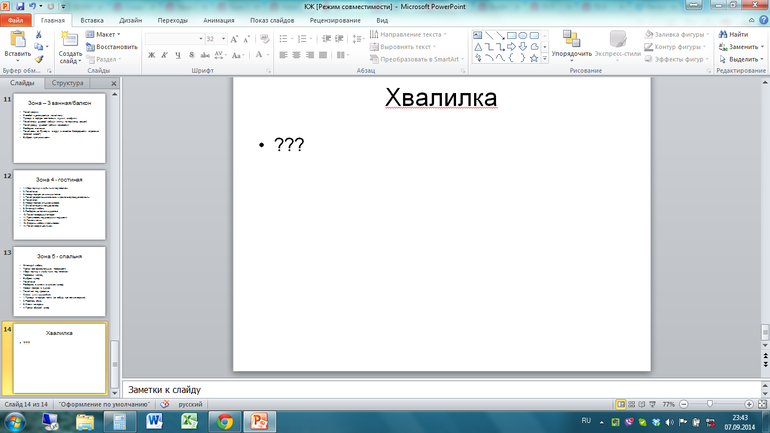770x433 pixels.
Task: Open the Дизайн ribbon tab
Action: point(130,20)
